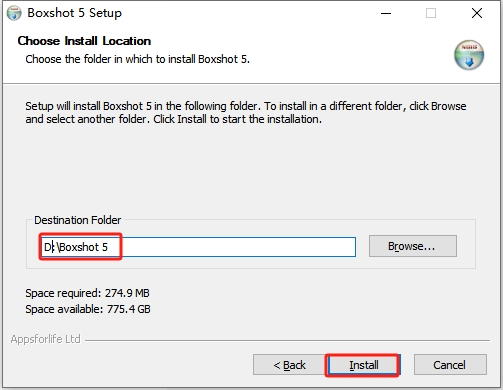Click the greyed-out maximize window button
Image resolution: width=503 pixels, height=390 pixels.
pyautogui.click(x=431, y=13)
